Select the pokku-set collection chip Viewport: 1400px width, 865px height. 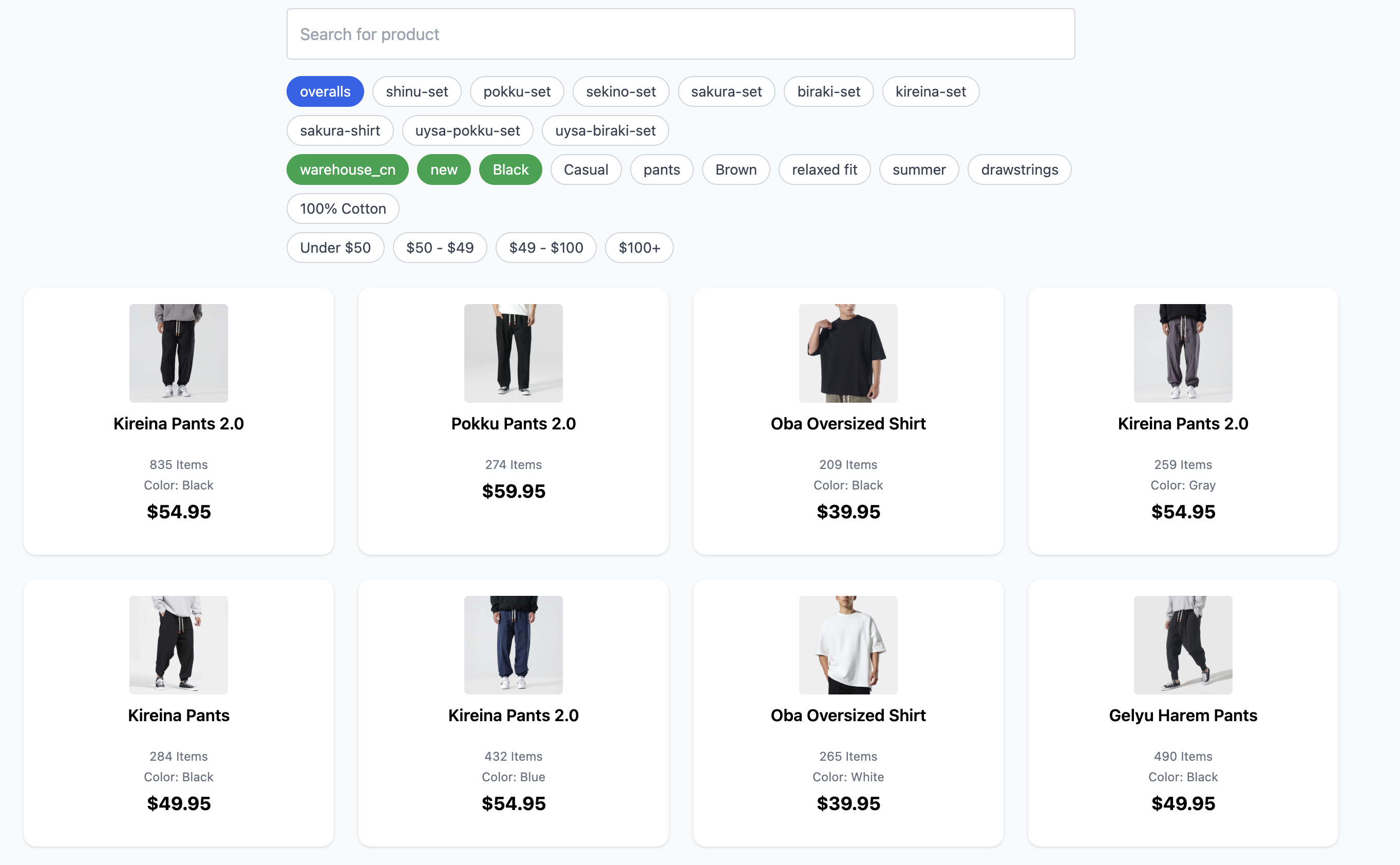[517, 91]
